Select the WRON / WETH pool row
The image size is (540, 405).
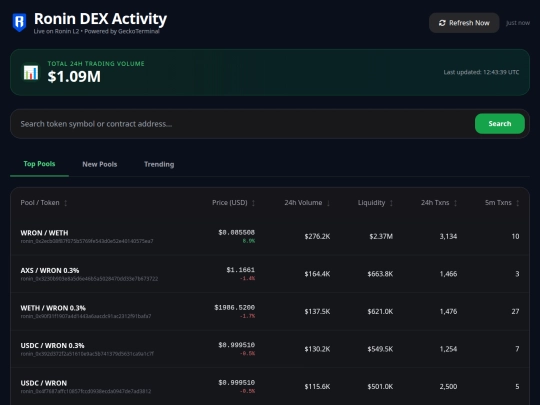[270, 236]
